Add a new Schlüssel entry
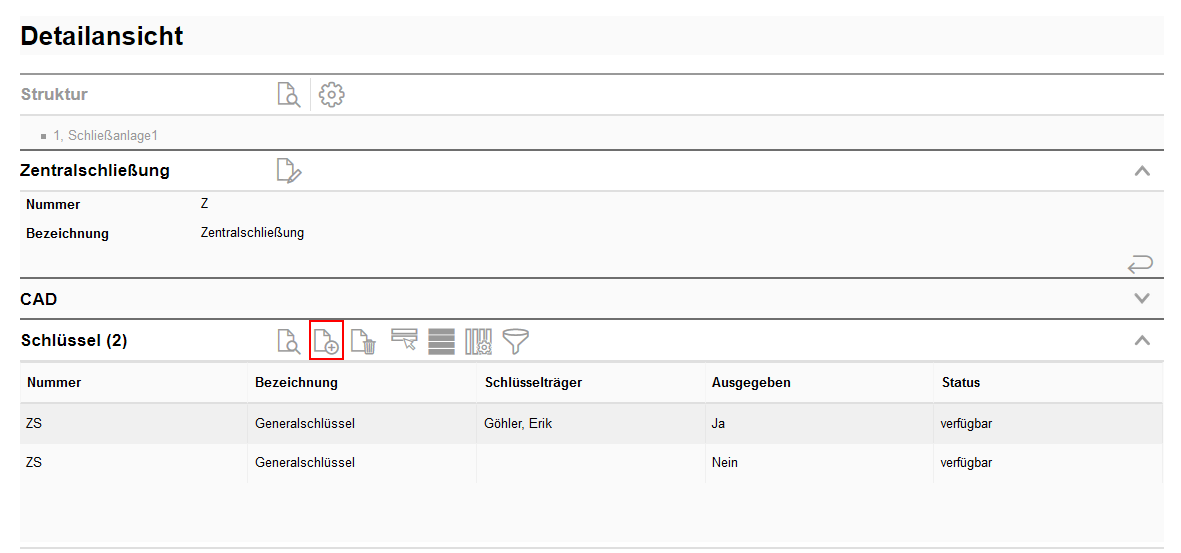 coord(327,341)
